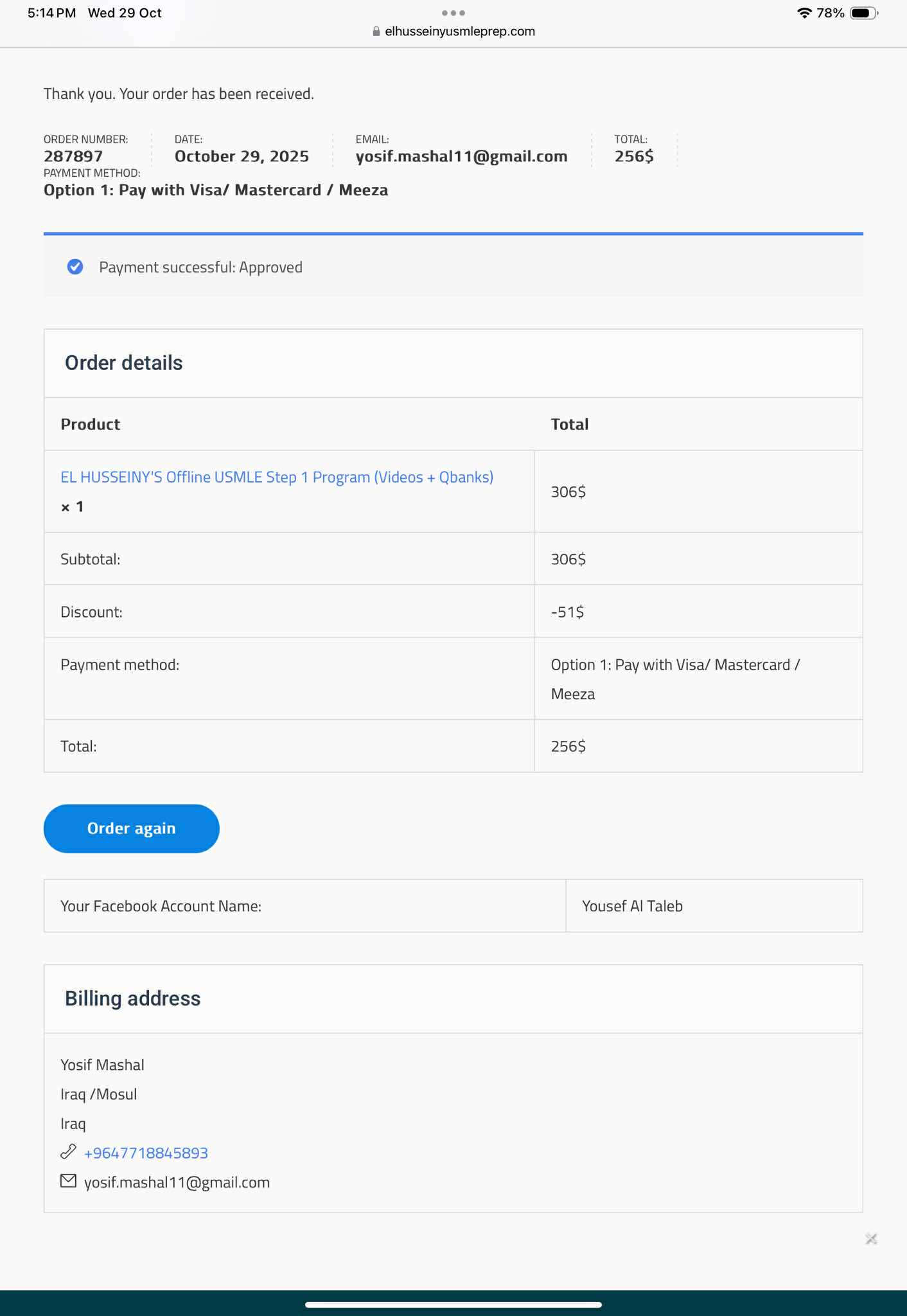This screenshot has height=1316, width=907.
Task: Tap the 5:14 PM clock in status bar
Action: point(51,13)
